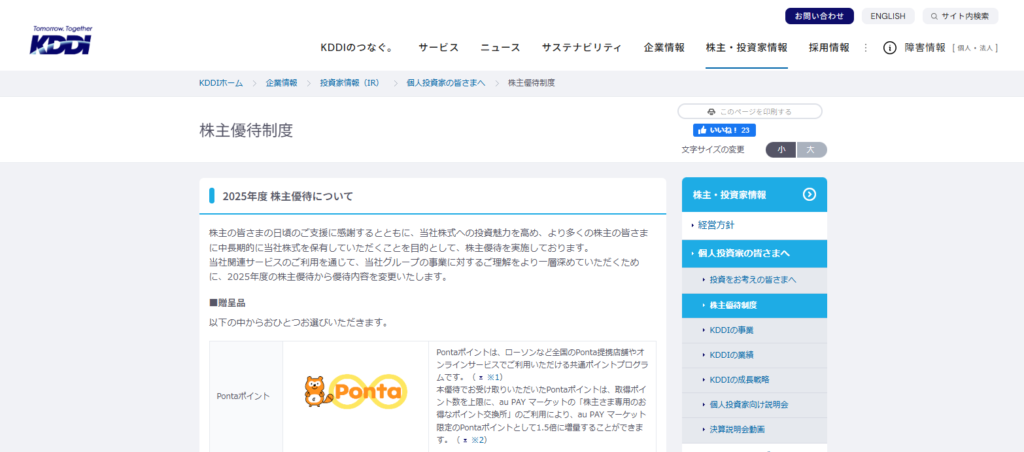1024x452 pixels.
Task: Open 個人投資家向け説明会 sidebar item
Action: click(x=754, y=404)
